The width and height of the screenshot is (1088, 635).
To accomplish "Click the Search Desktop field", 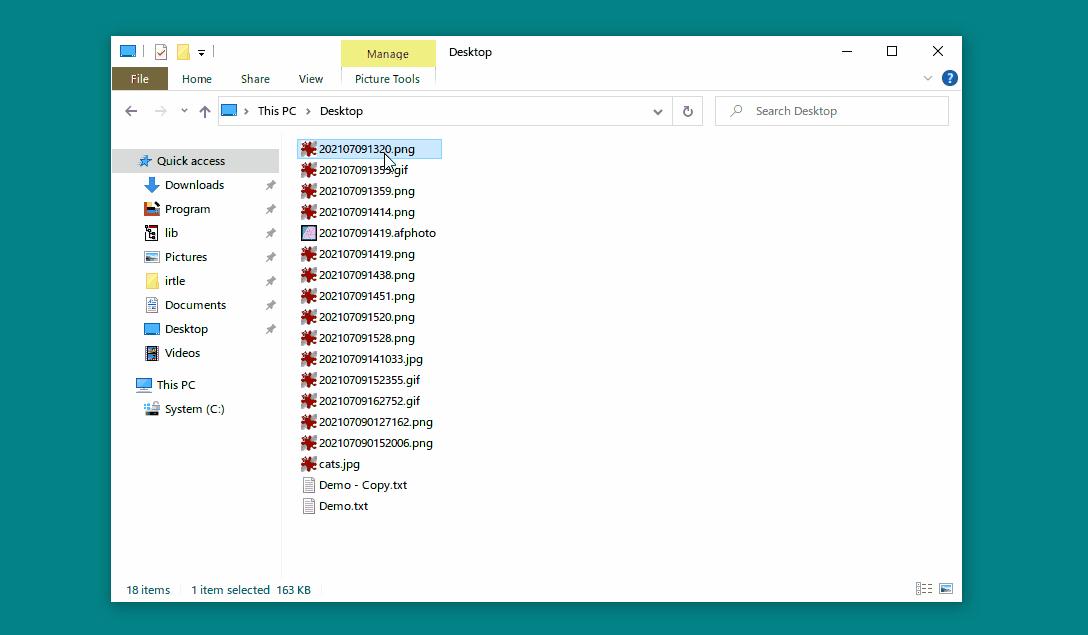I will click(x=832, y=111).
